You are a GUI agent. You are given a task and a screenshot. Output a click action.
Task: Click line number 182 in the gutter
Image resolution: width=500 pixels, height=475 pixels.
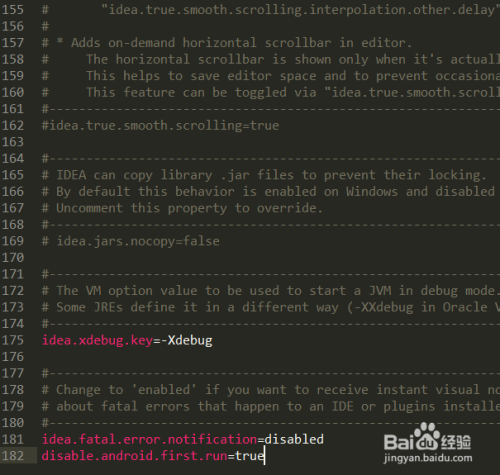(13, 456)
